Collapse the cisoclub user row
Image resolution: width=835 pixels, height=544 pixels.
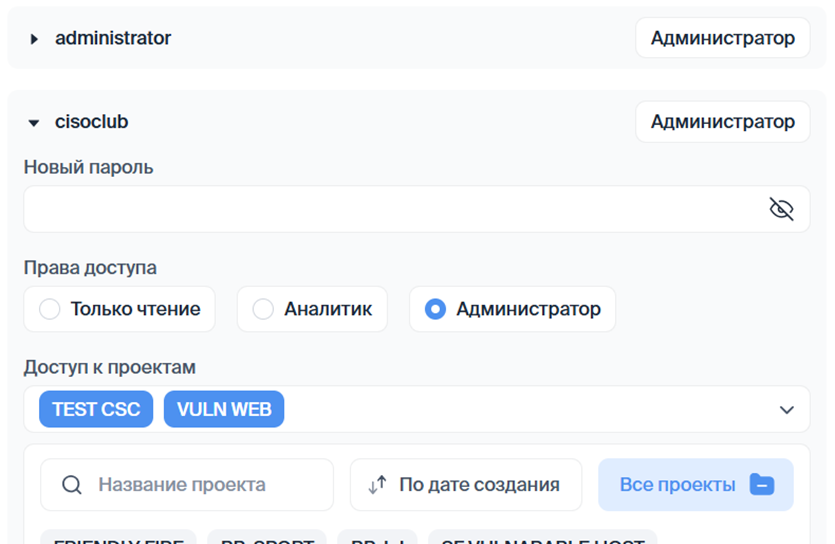[x=34, y=123]
